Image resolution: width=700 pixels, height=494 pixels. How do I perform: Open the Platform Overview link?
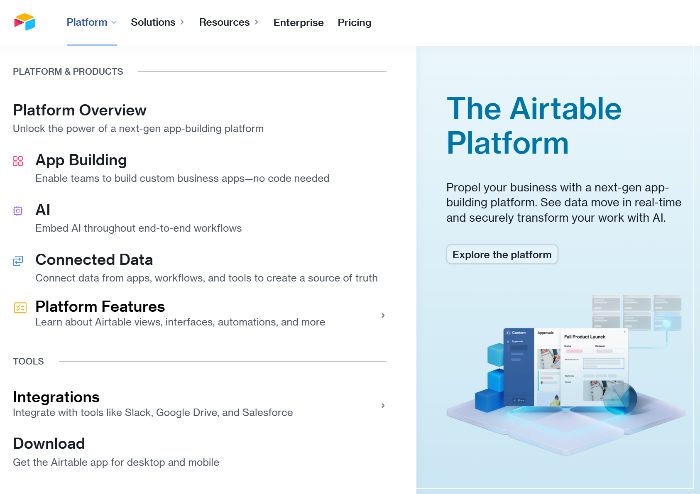point(79,110)
